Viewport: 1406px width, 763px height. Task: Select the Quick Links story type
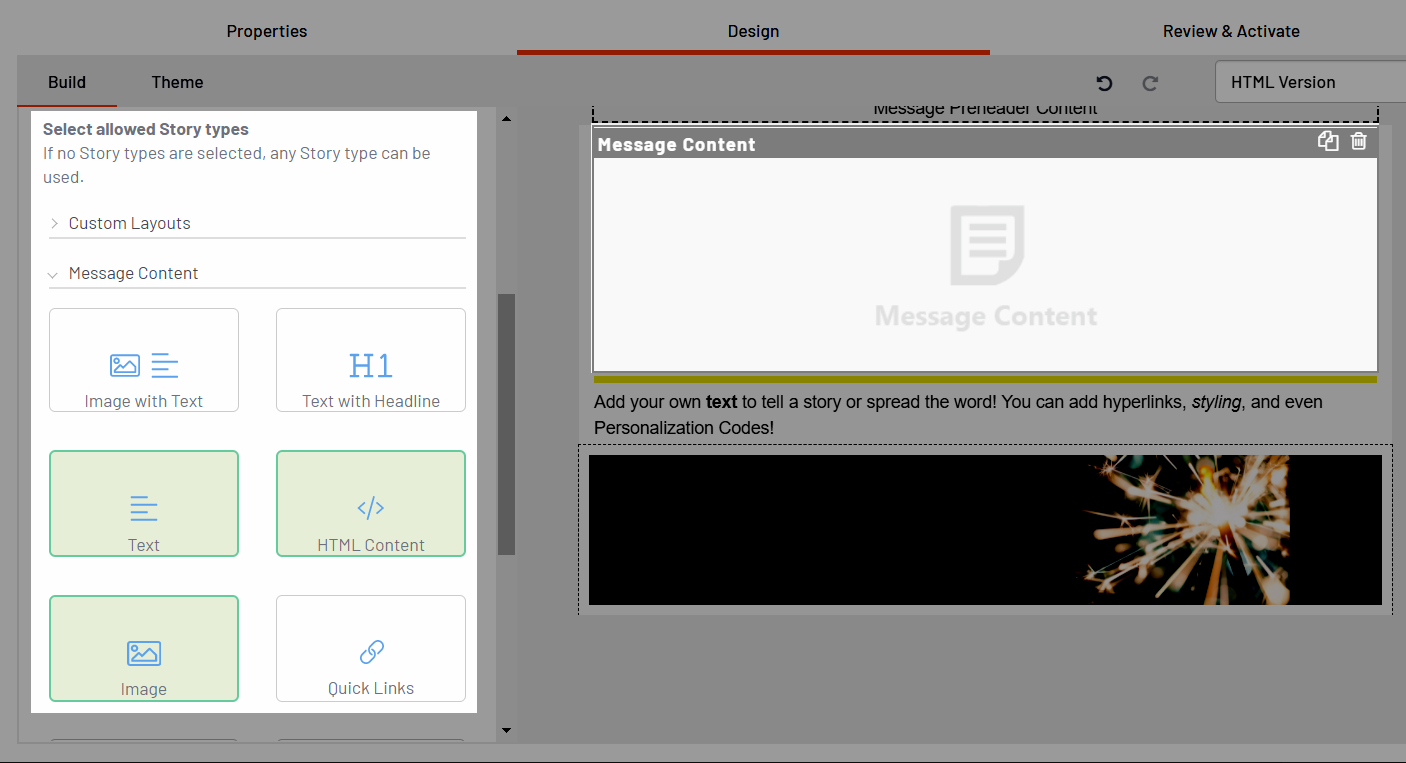point(370,648)
